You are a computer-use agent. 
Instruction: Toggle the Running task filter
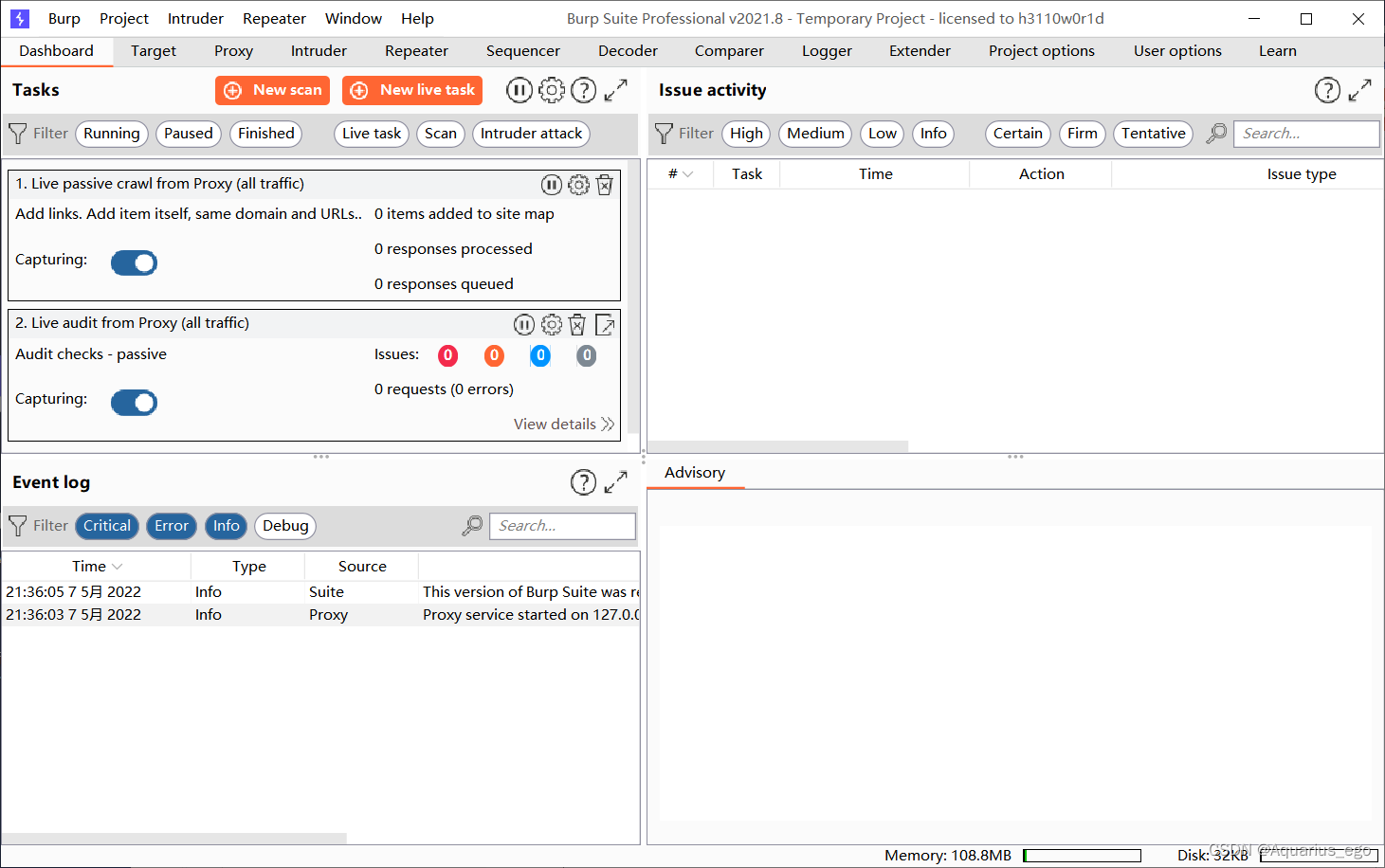[112, 134]
